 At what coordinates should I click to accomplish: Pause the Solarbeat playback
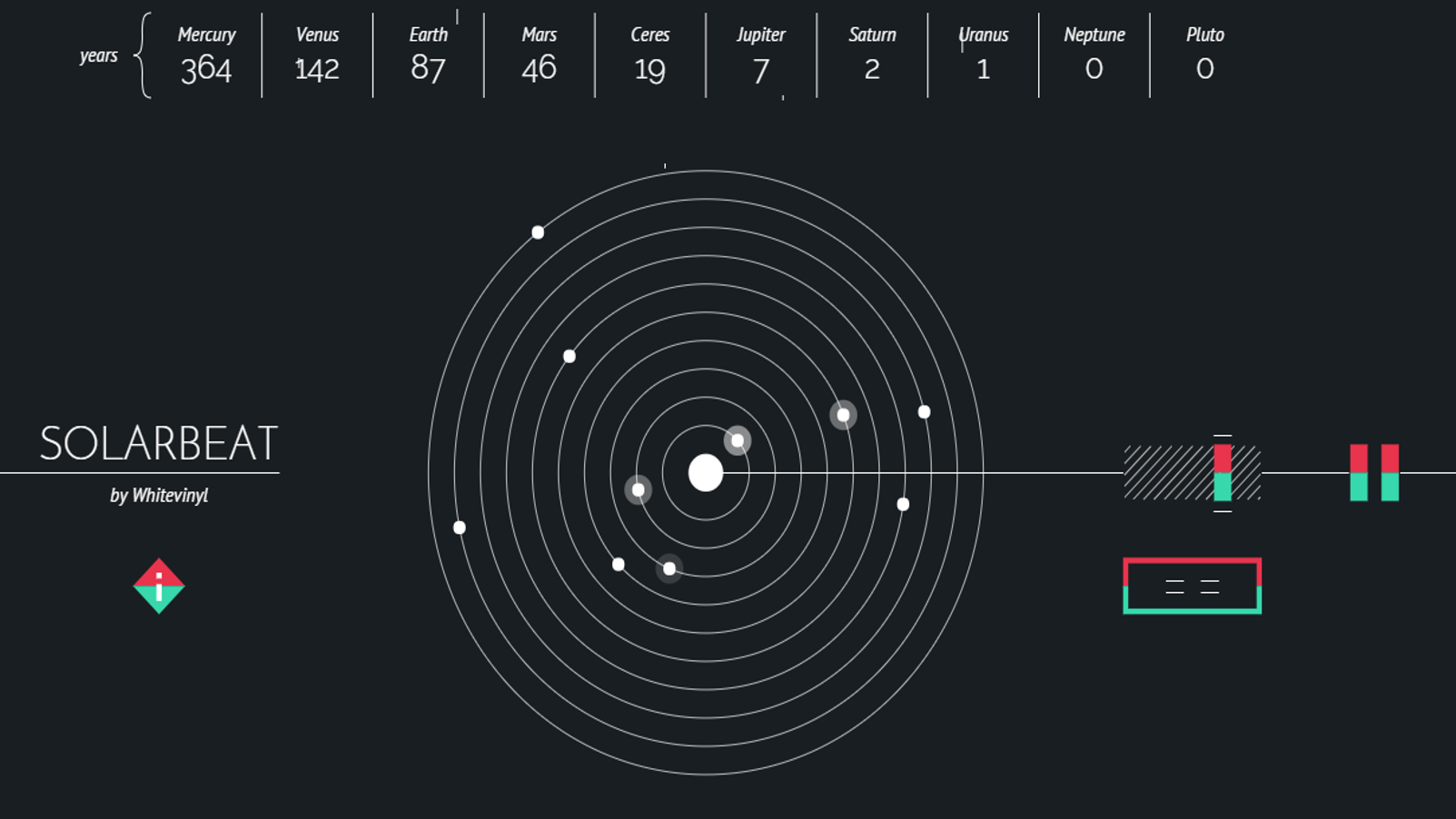(x=1374, y=473)
